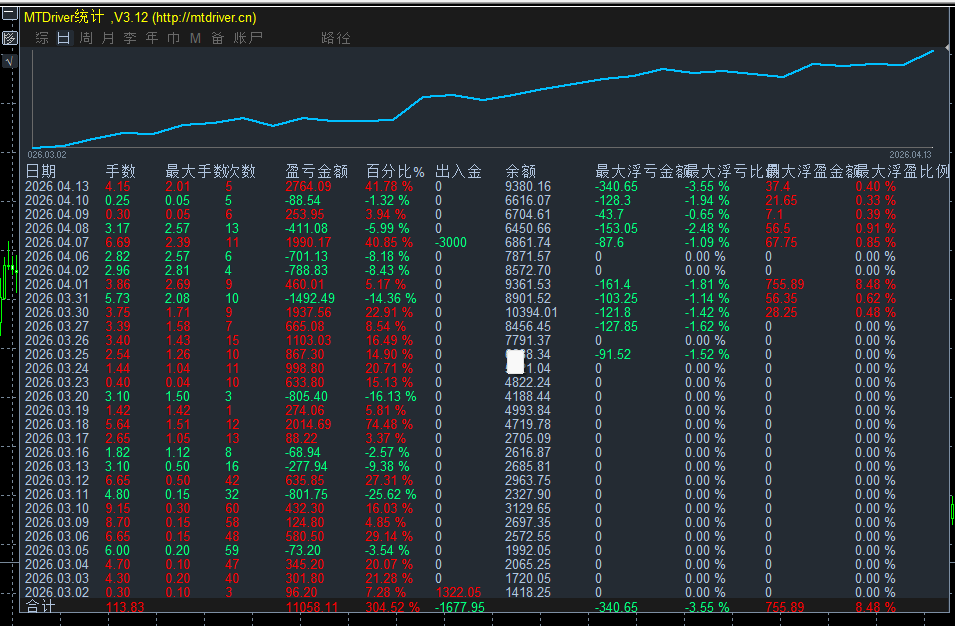Open the 季 quarterly tab

130,38
